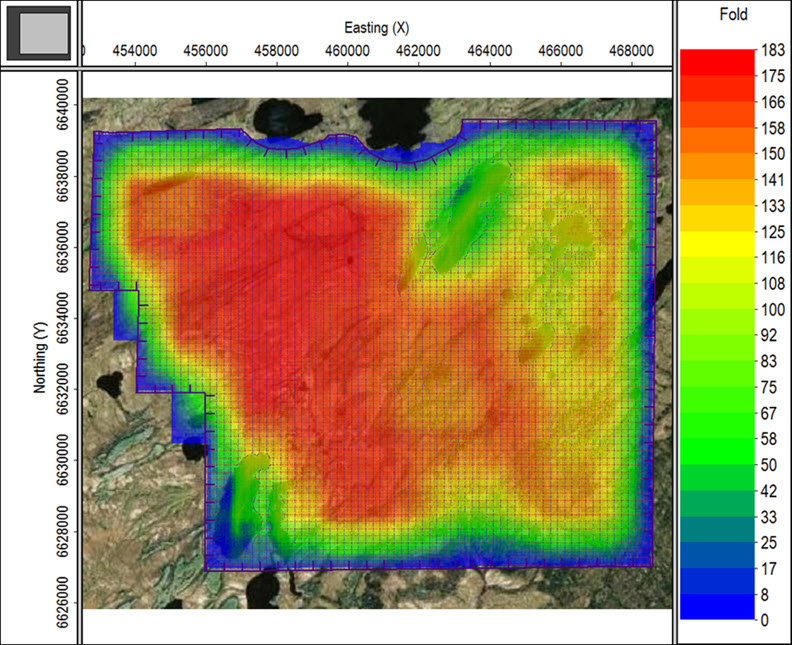Click the 460000 easting tick label
This screenshot has width=792, height=645.
click(347, 50)
